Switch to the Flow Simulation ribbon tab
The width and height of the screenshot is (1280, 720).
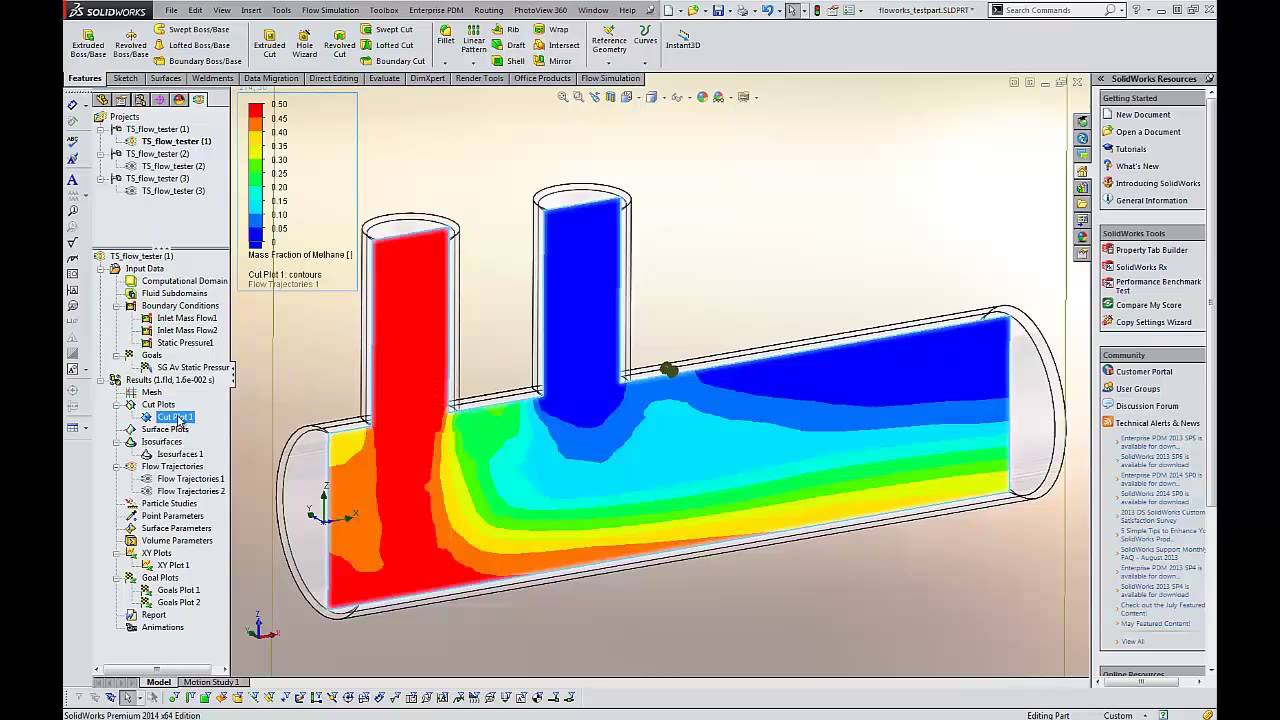(610, 78)
